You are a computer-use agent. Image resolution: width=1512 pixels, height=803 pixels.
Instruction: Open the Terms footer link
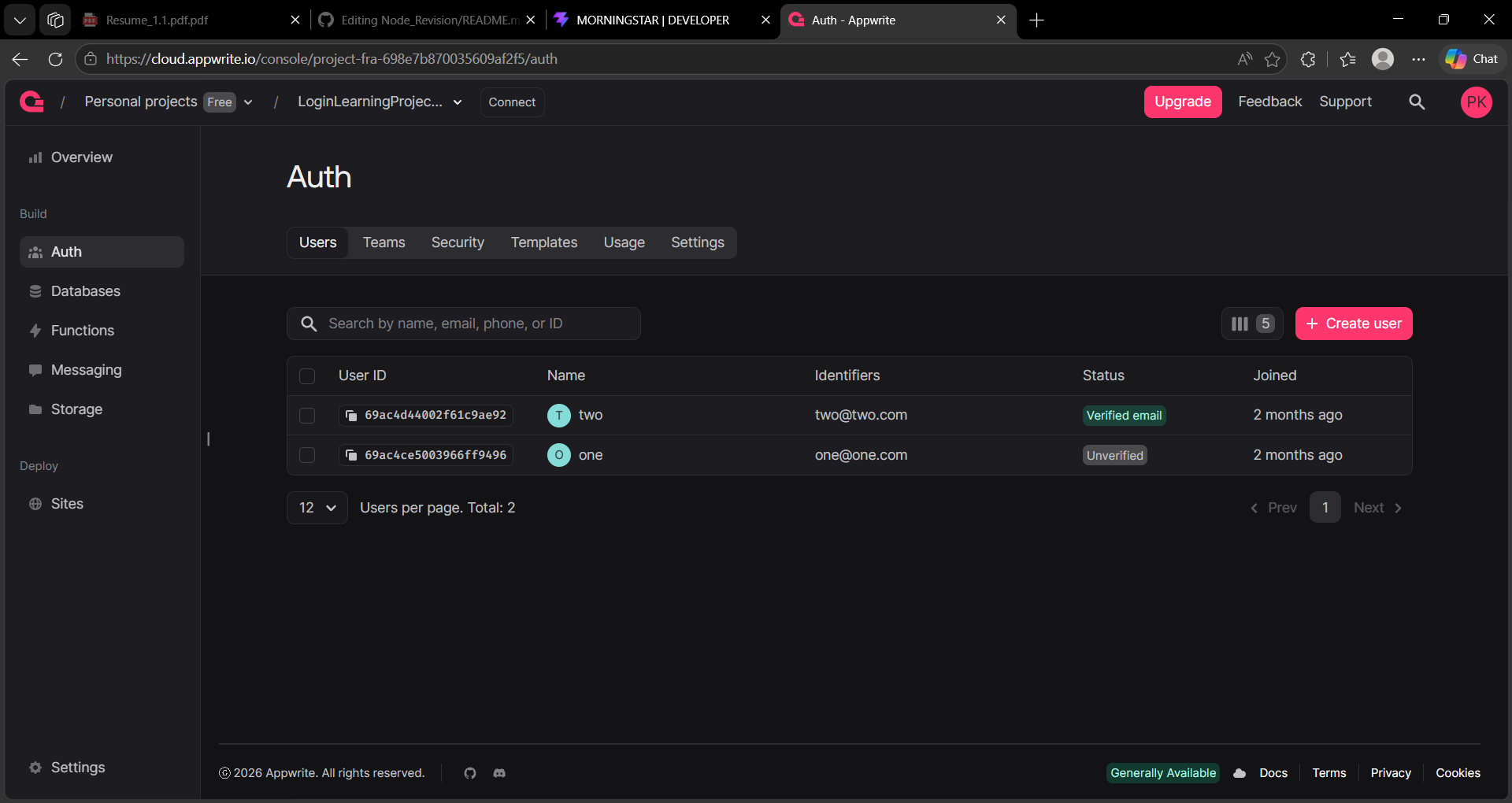pyautogui.click(x=1329, y=773)
